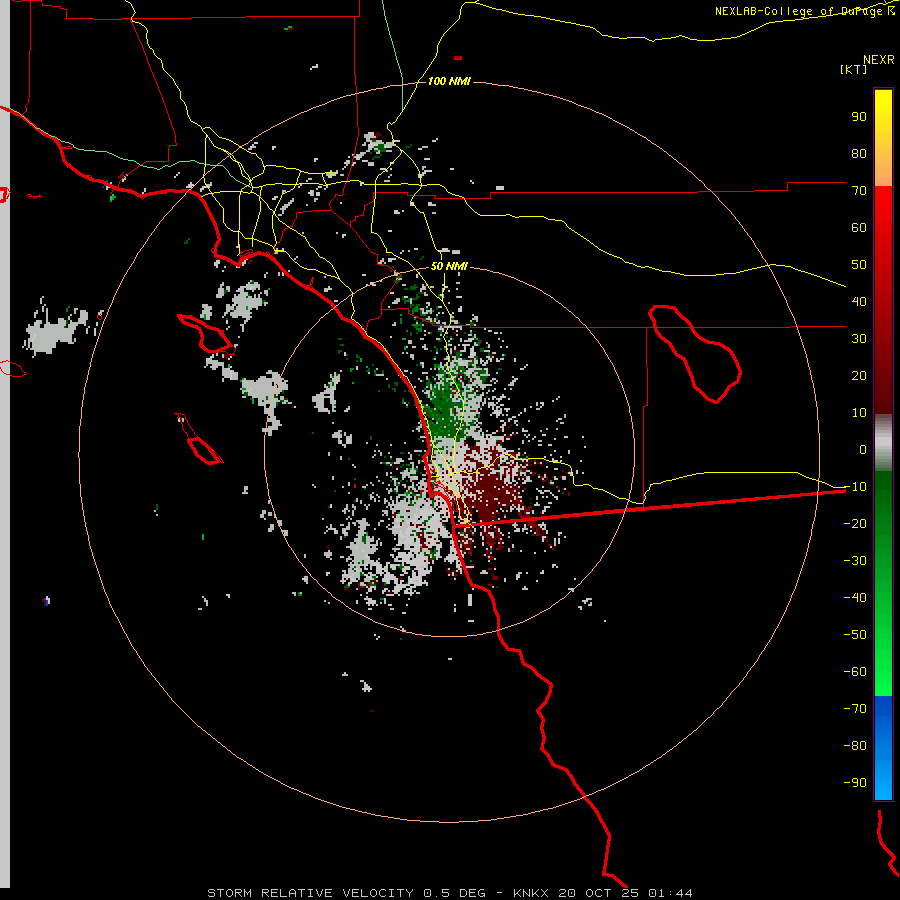Screen dimensions: 900x900
Task: Click the KNKX station identifier text
Action: (x=531, y=893)
